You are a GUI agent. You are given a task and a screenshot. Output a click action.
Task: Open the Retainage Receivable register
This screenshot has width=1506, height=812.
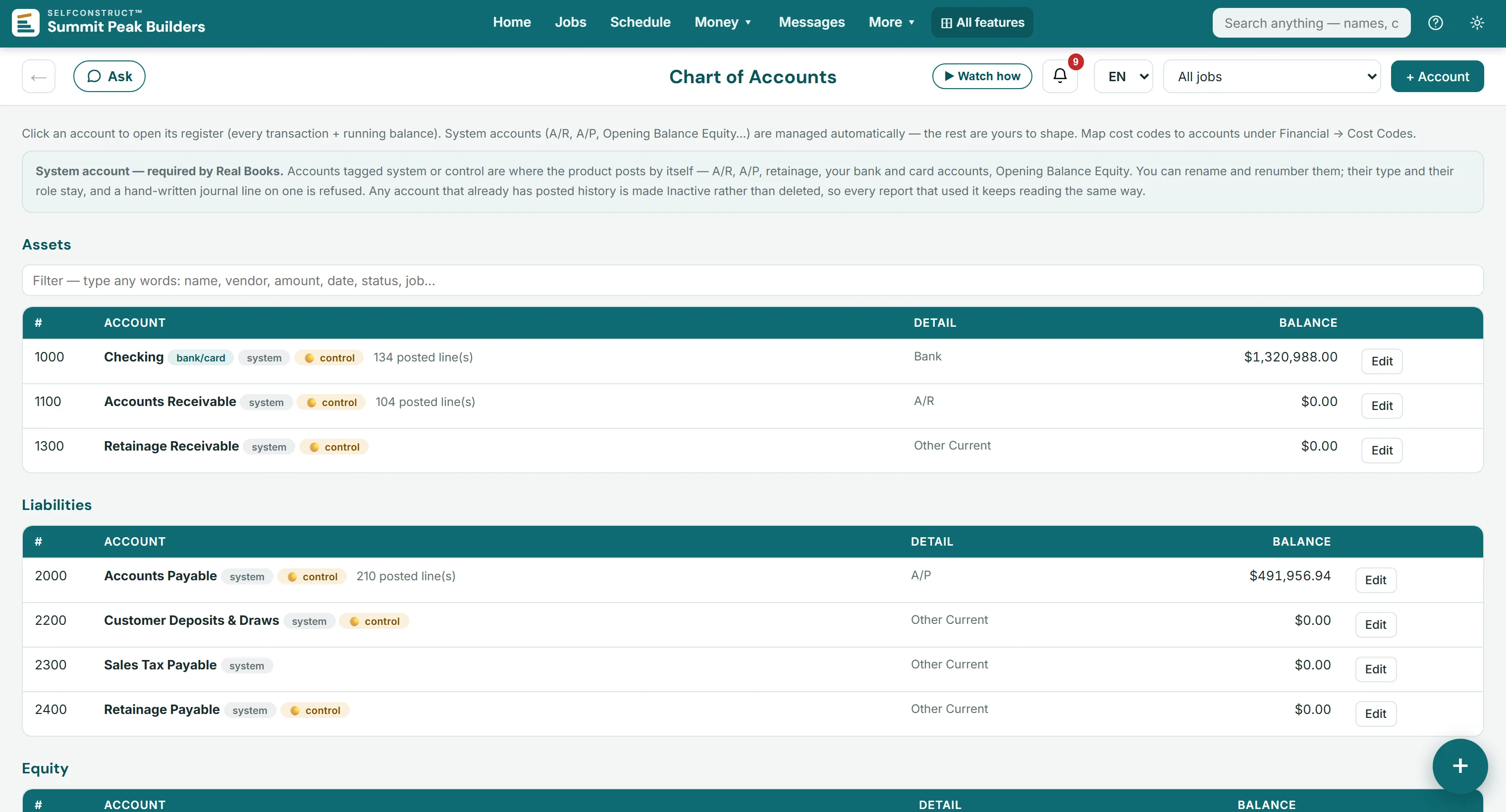click(171, 446)
